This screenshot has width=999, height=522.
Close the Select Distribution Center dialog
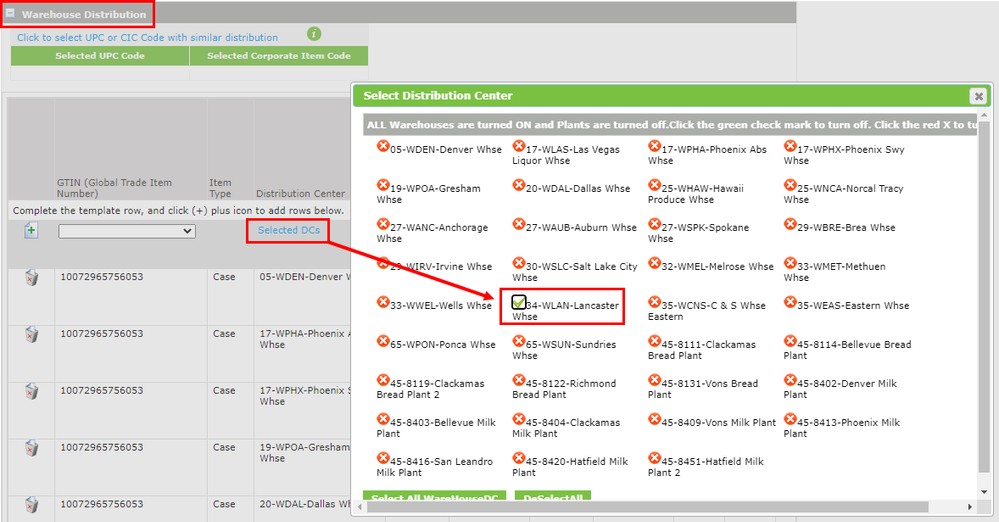[977, 96]
